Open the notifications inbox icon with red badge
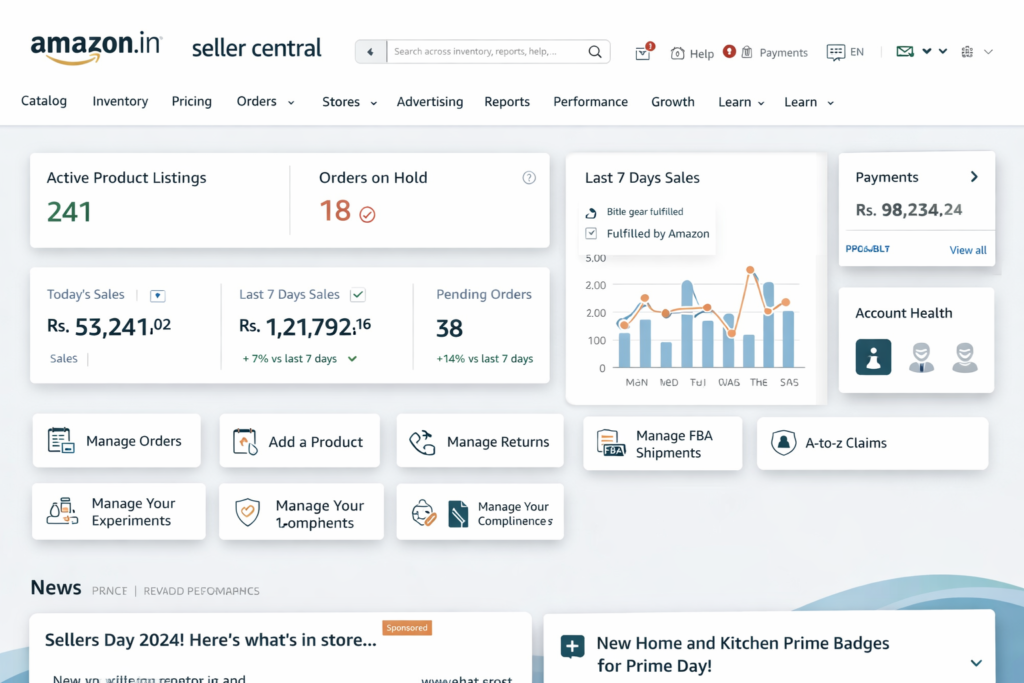 point(644,52)
